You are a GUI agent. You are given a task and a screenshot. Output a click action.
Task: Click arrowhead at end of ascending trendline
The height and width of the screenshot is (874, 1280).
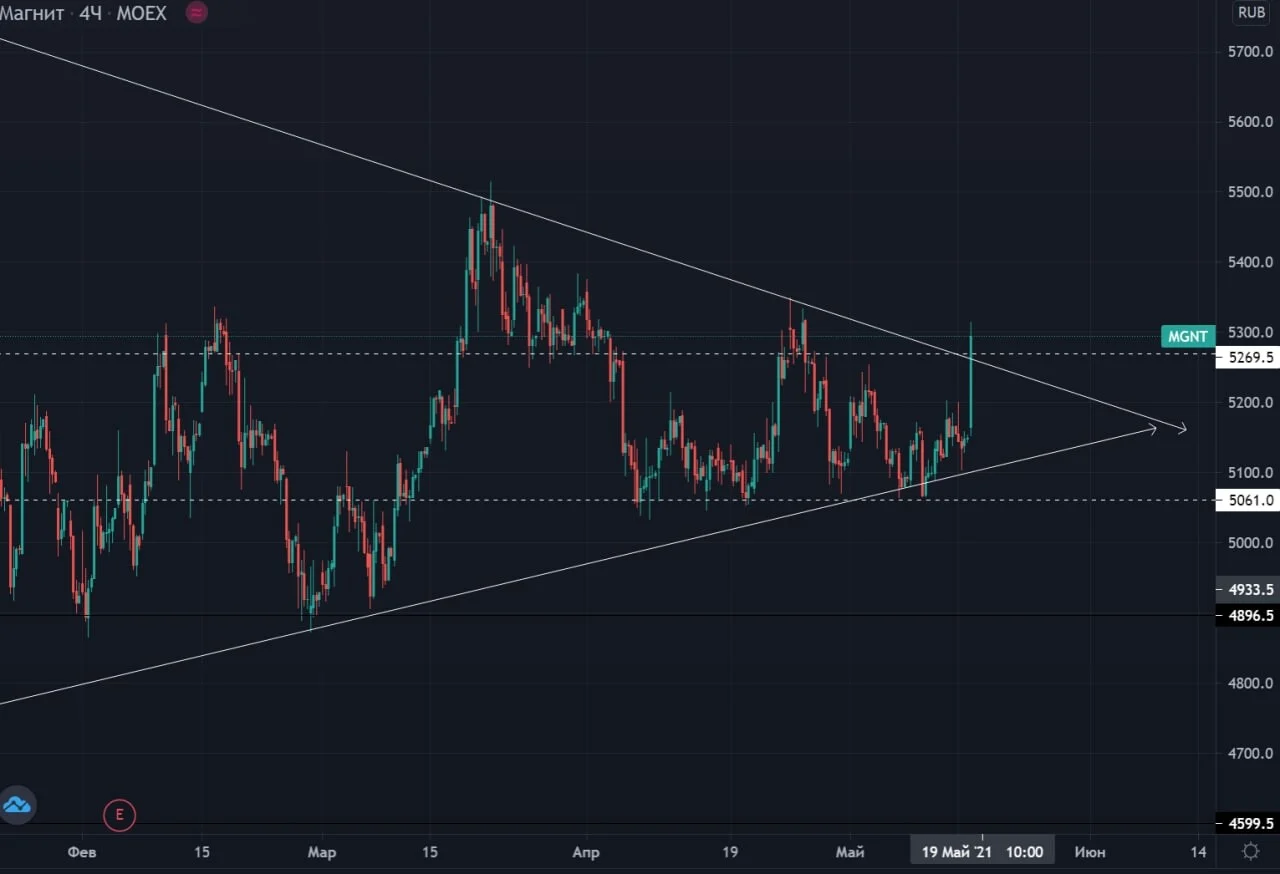(1150, 429)
